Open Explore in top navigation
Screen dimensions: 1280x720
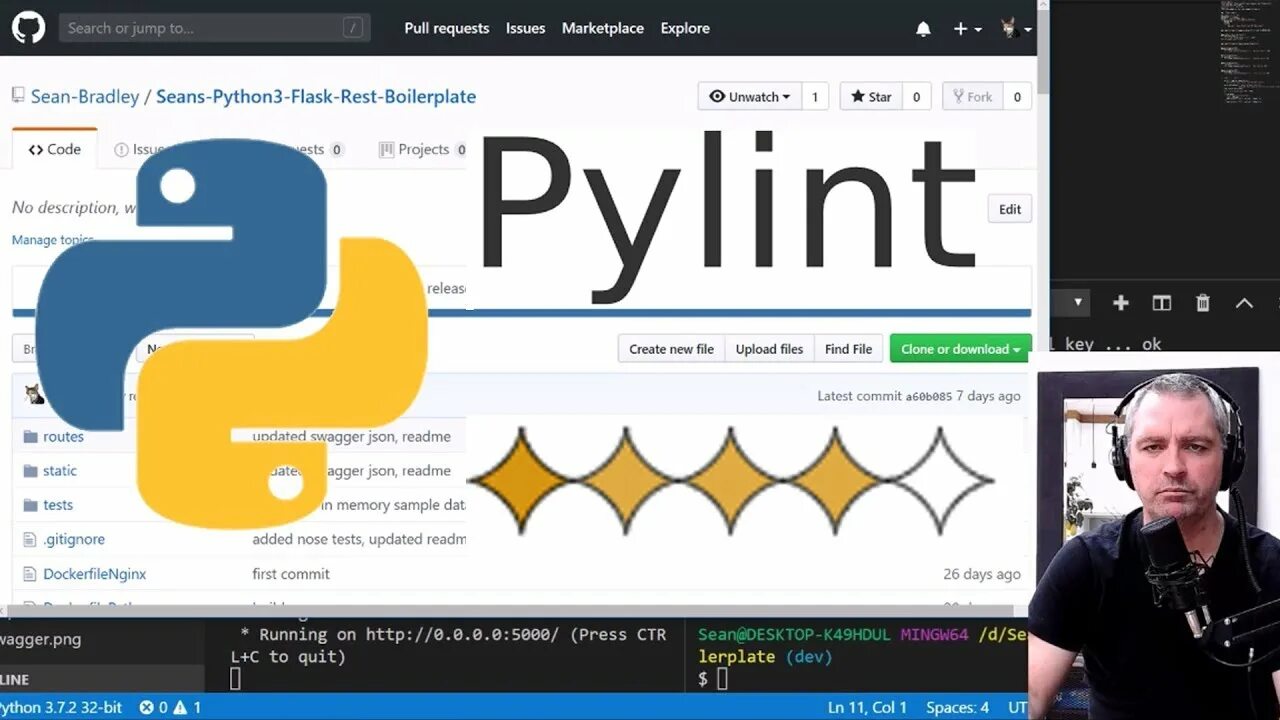pyautogui.click(x=685, y=28)
